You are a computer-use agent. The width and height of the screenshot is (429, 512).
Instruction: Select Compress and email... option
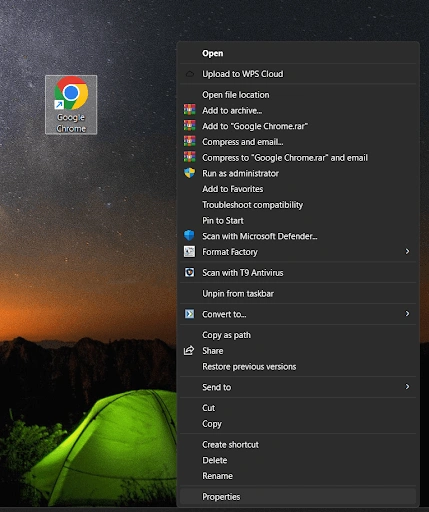[x=298, y=142]
